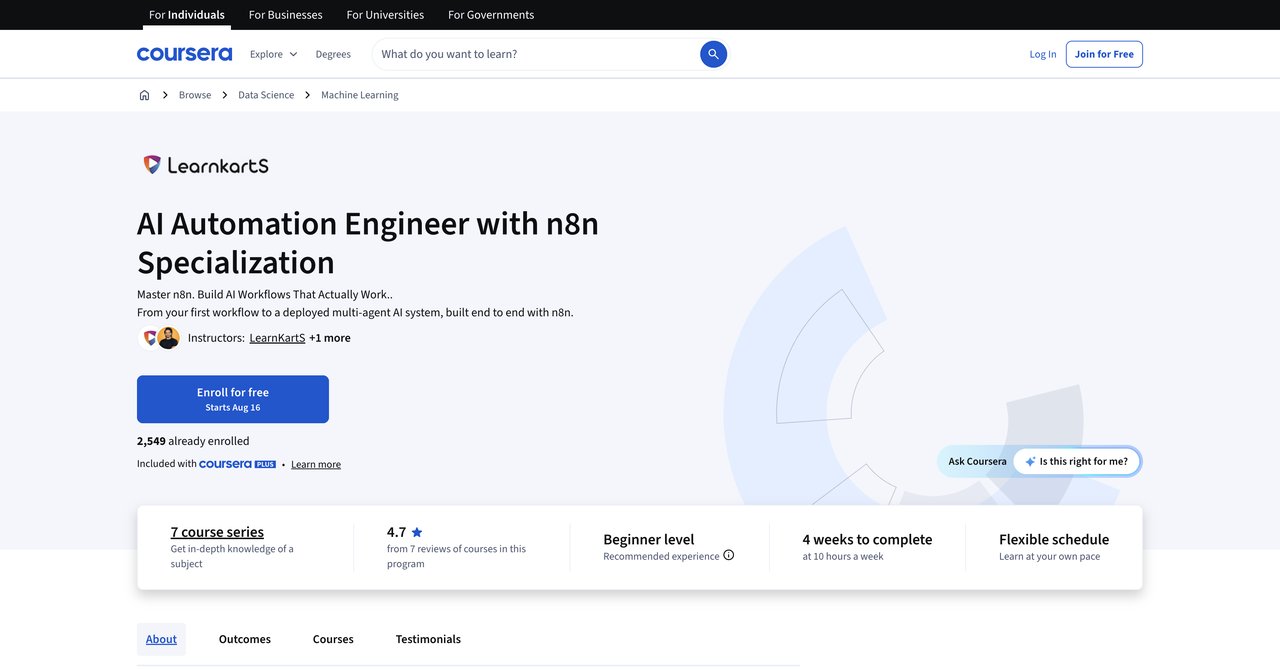
Task: Click the 4.7 rating text
Action: click(397, 532)
